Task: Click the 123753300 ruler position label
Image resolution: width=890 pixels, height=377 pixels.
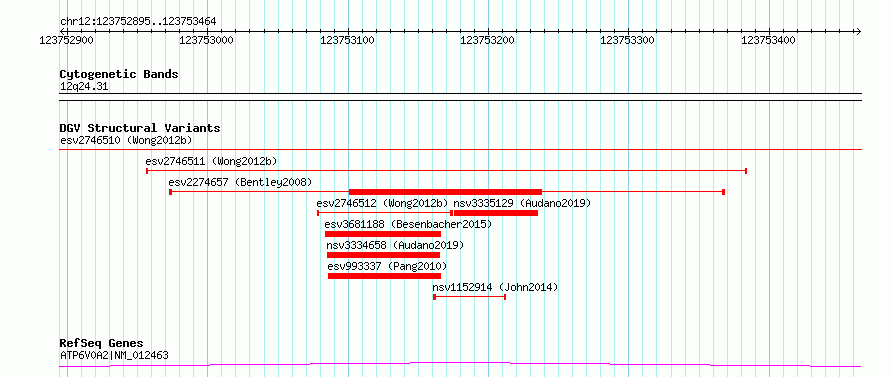Action: point(627,40)
